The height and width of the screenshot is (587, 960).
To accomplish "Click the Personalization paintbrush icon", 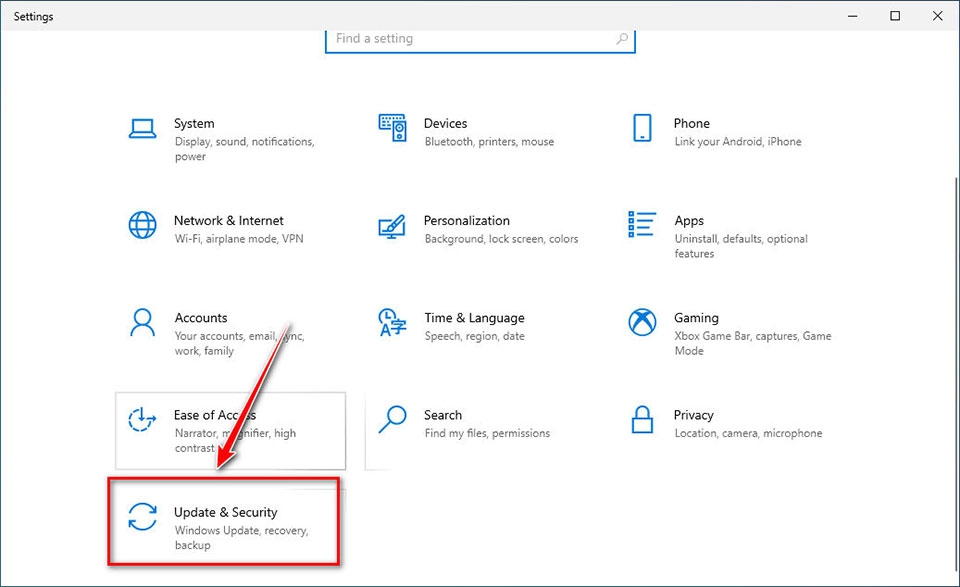I will point(392,226).
